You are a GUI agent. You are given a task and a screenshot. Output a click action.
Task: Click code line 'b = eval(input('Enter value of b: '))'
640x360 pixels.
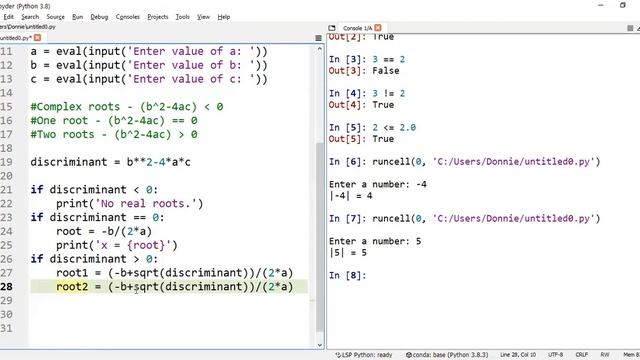click(149, 65)
